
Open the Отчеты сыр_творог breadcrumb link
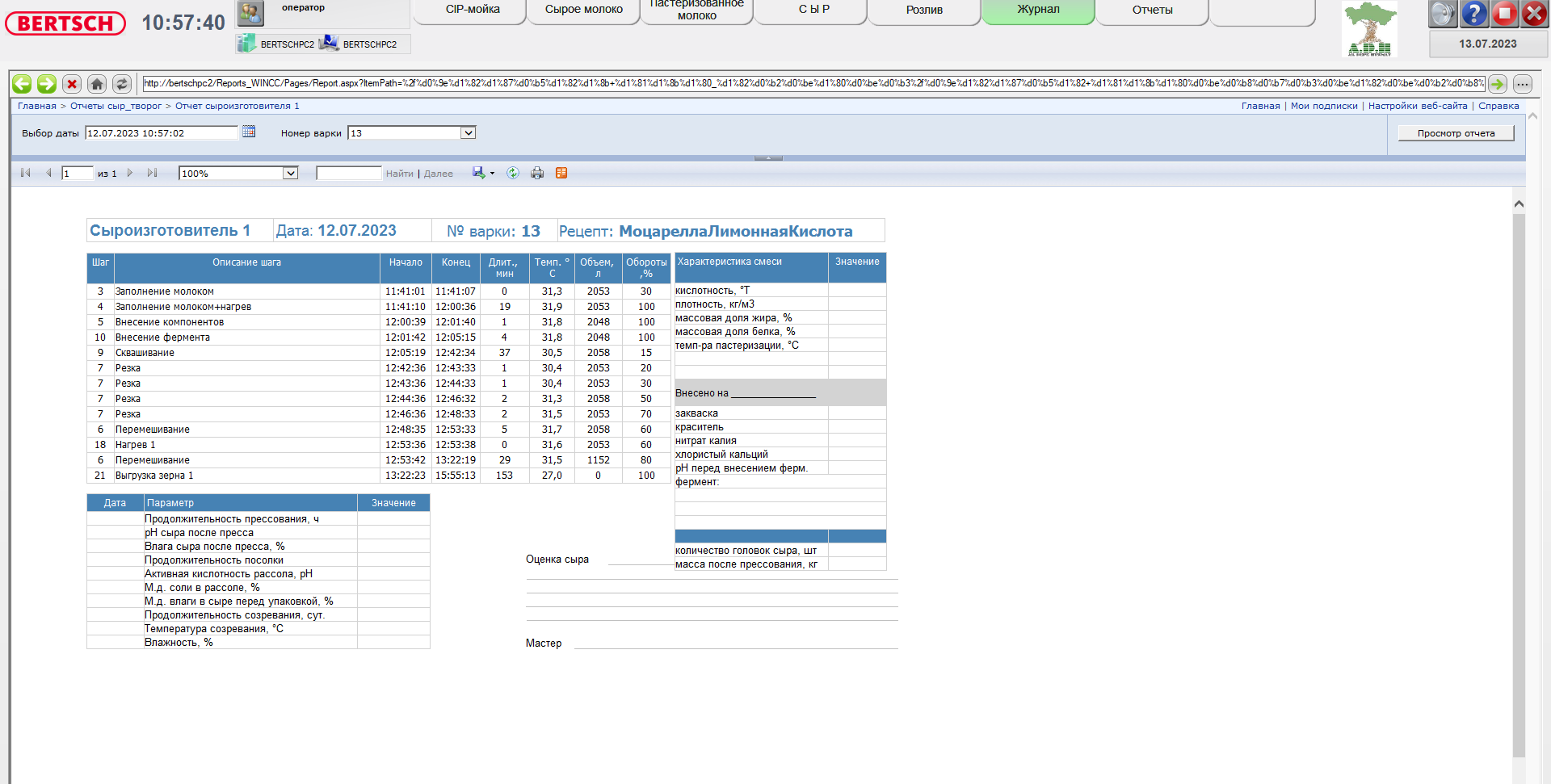tap(116, 106)
